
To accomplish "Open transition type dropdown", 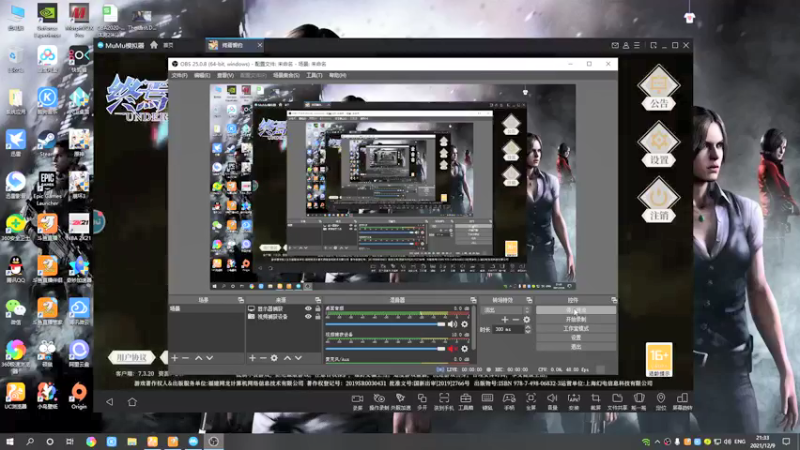I will pyautogui.click(x=506, y=310).
